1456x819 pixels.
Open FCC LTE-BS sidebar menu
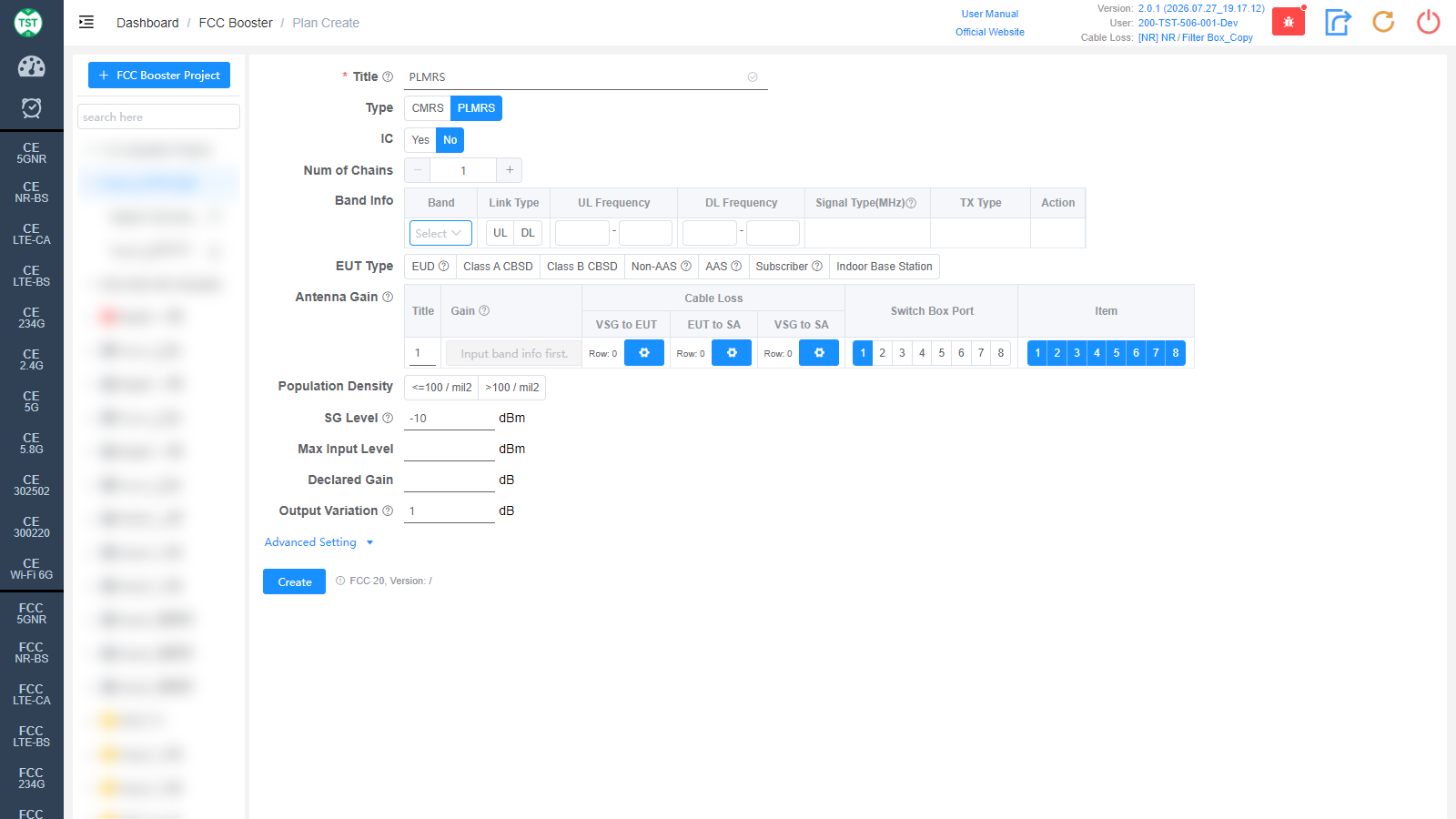tap(31, 736)
